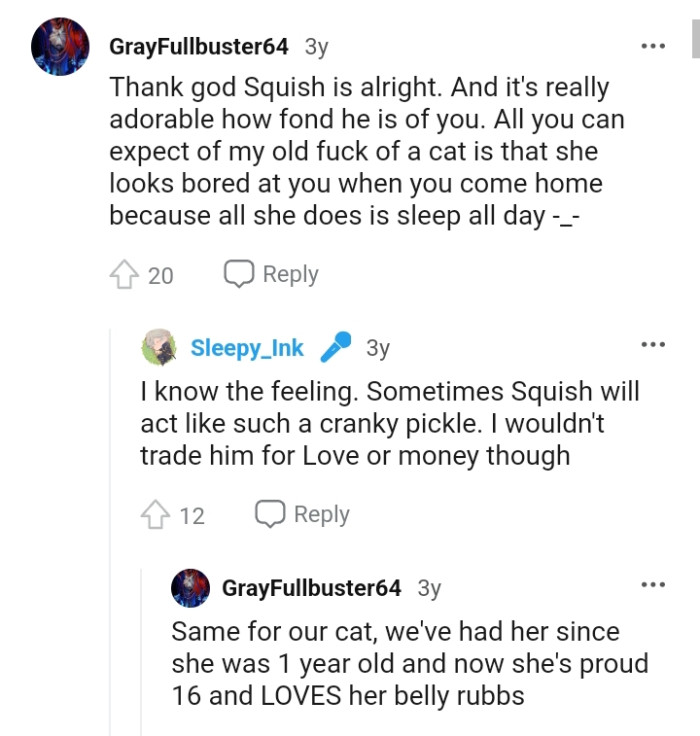The height and width of the screenshot is (736, 700).
Task: Collapse thread using the vertical line beside the nested reply
Action: pos(142,650)
